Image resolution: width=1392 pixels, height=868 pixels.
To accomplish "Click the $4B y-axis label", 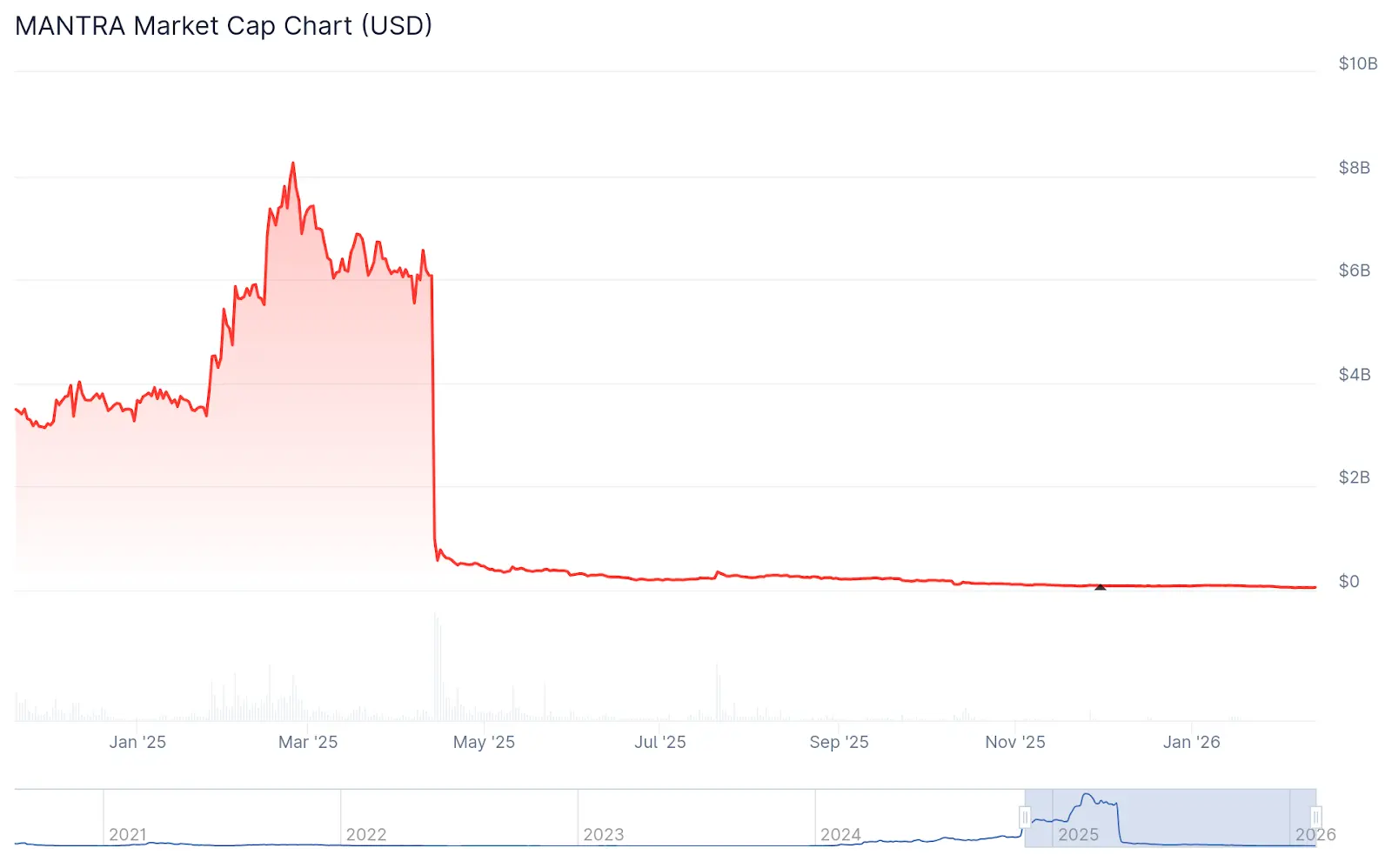I will coord(1355,375).
